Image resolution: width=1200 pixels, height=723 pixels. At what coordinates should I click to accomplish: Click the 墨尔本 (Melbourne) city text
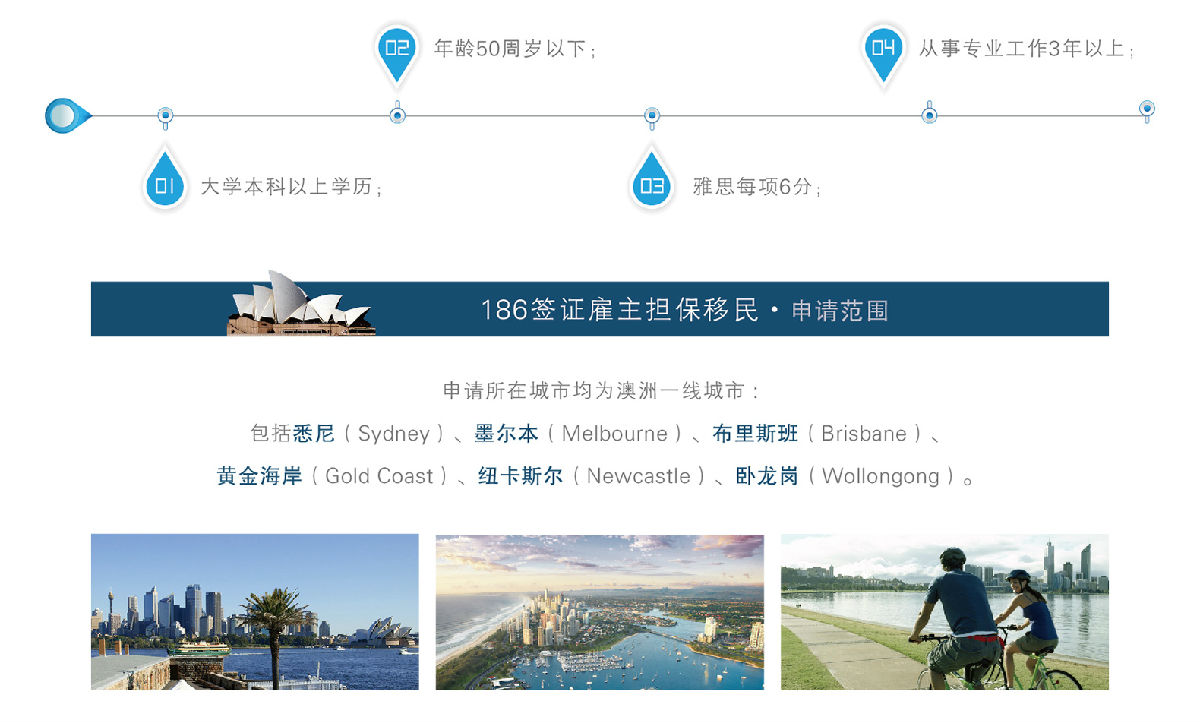(x=507, y=434)
